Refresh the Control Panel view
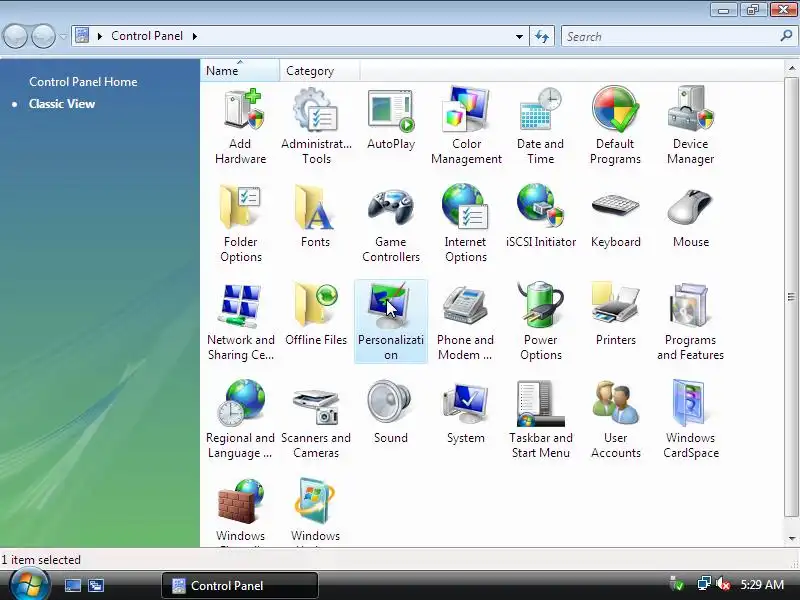Screen dimensions: 800x600 pos(542,36)
